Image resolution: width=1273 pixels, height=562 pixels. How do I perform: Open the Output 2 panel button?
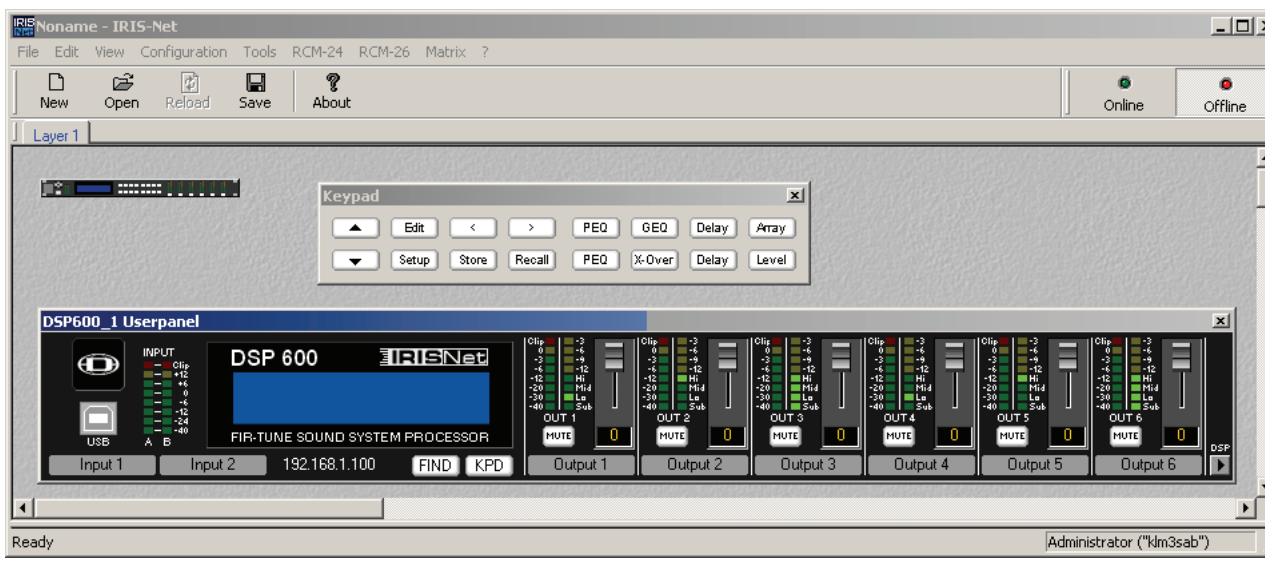tap(694, 465)
